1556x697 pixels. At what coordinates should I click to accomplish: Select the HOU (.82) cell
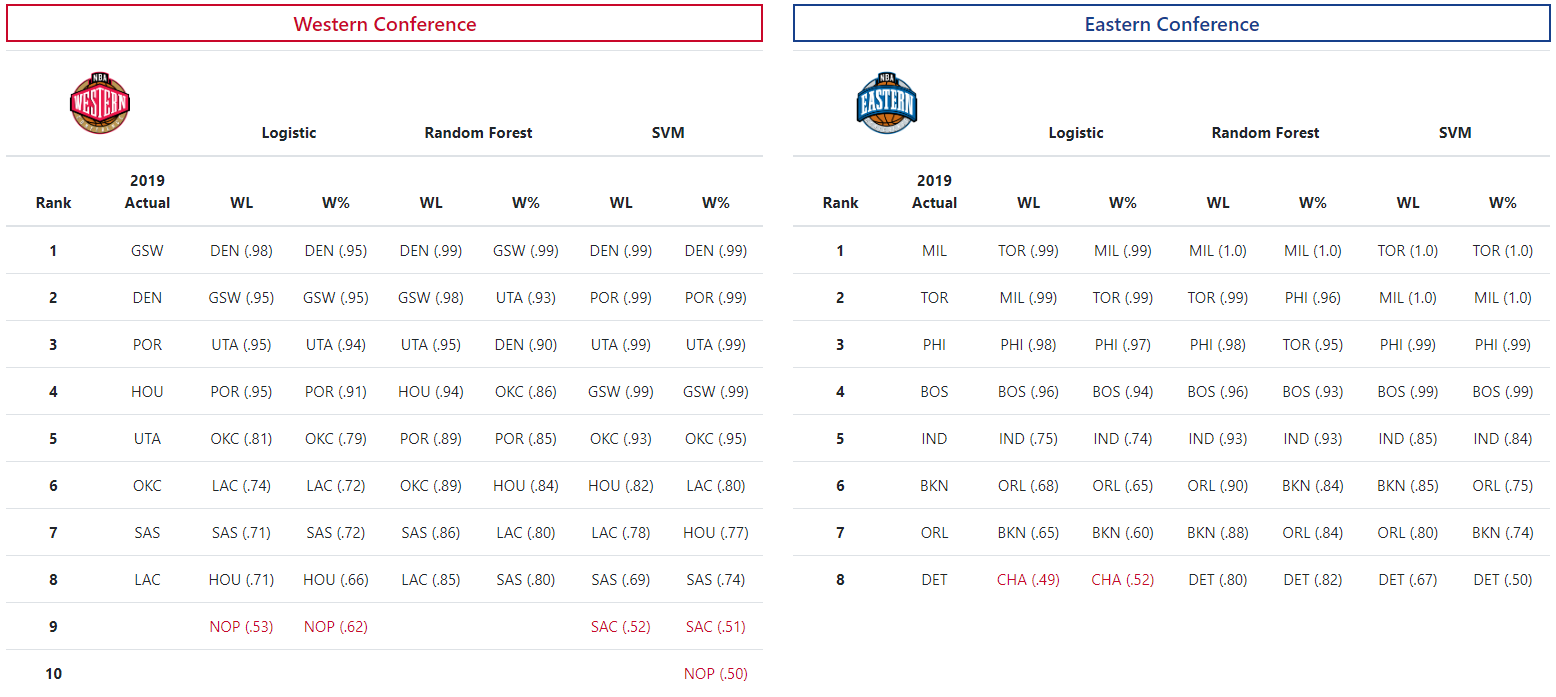pyautogui.click(x=621, y=486)
